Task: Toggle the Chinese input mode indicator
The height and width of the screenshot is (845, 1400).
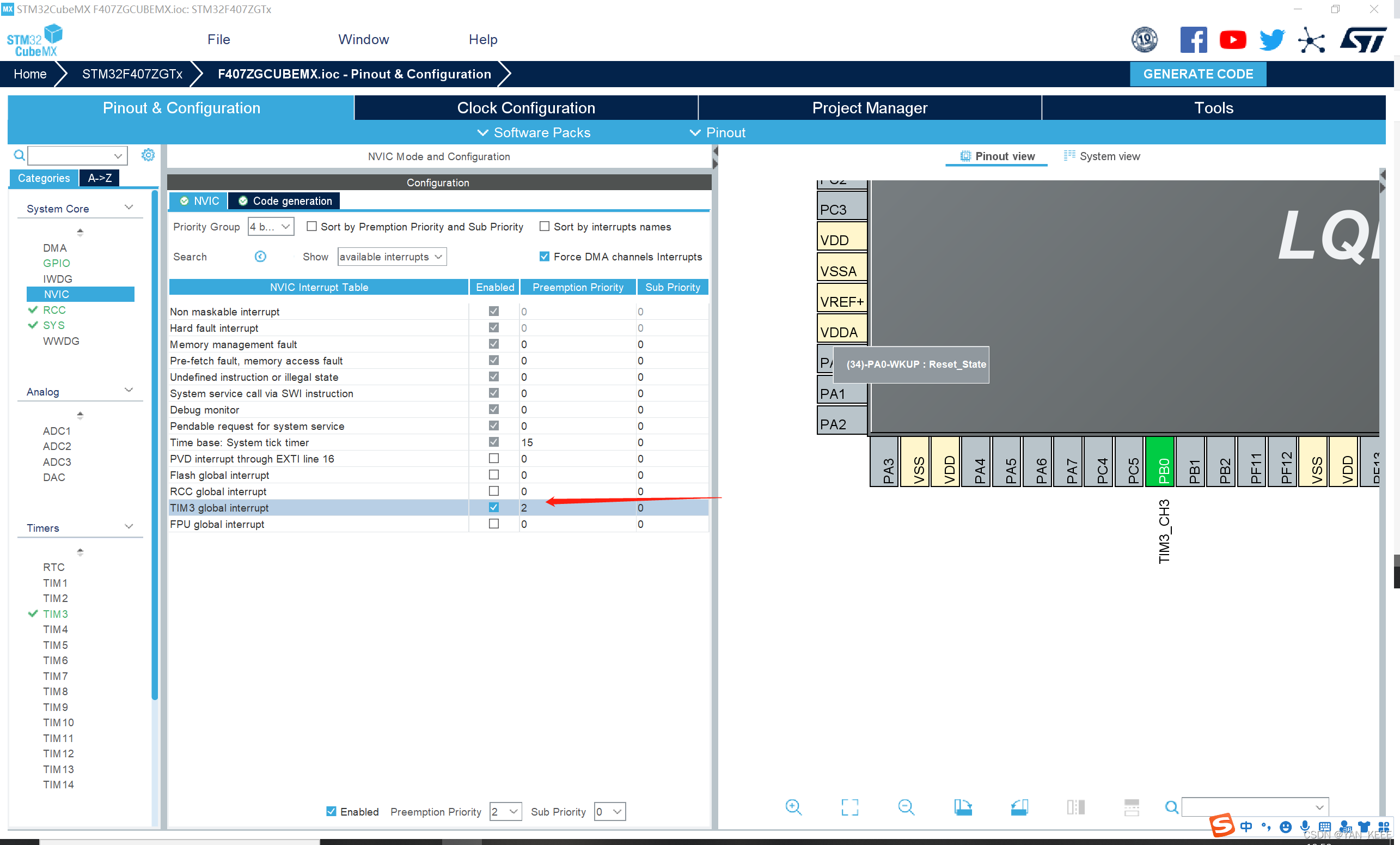Action: (x=1246, y=827)
